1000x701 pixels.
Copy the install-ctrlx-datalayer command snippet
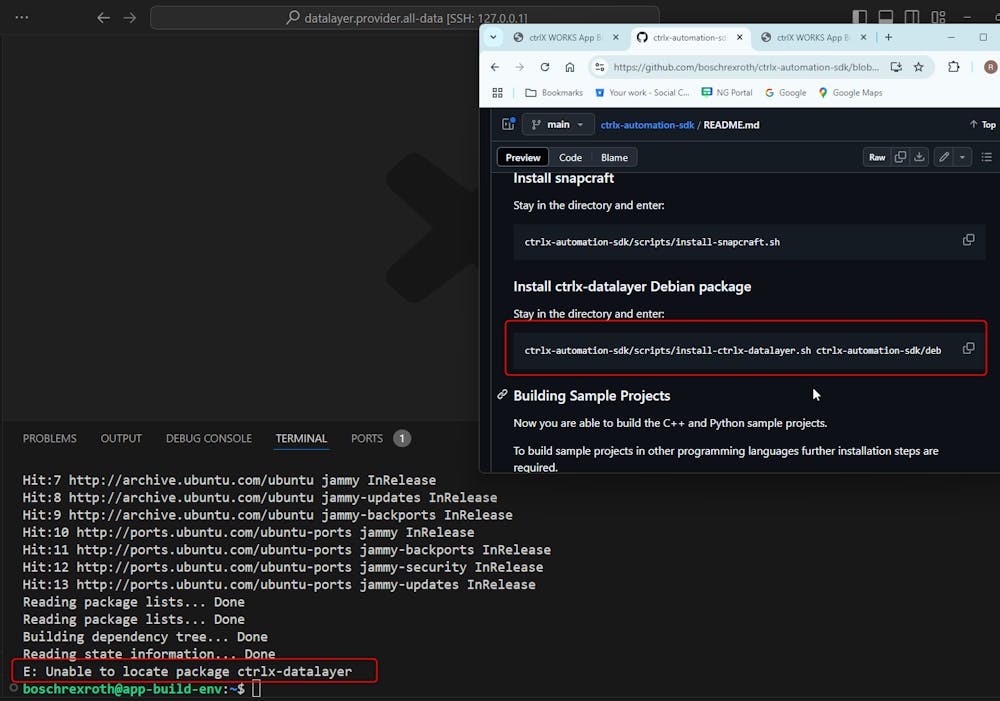pos(968,348)
